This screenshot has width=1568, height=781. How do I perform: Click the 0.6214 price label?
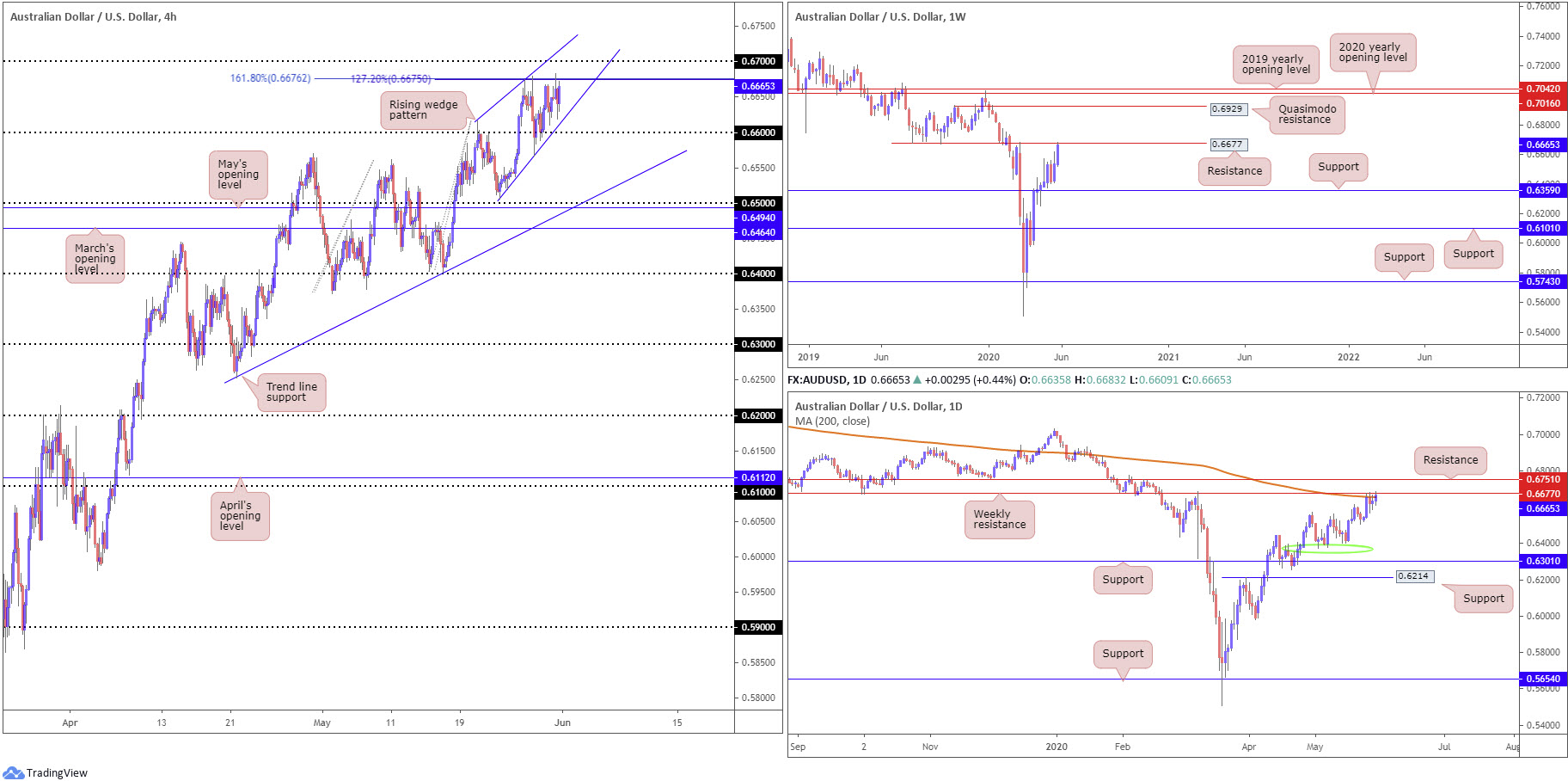coord(1413,576)
